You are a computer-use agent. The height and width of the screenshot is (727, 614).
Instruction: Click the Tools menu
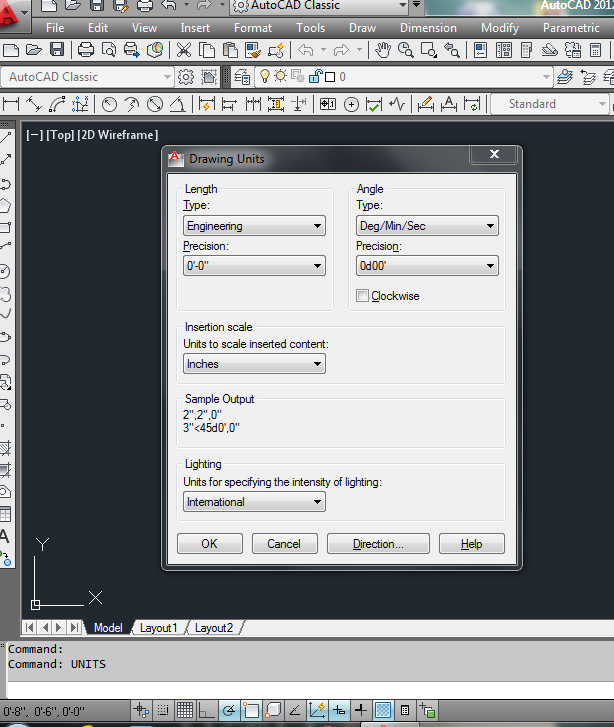(x=310, y=28)
